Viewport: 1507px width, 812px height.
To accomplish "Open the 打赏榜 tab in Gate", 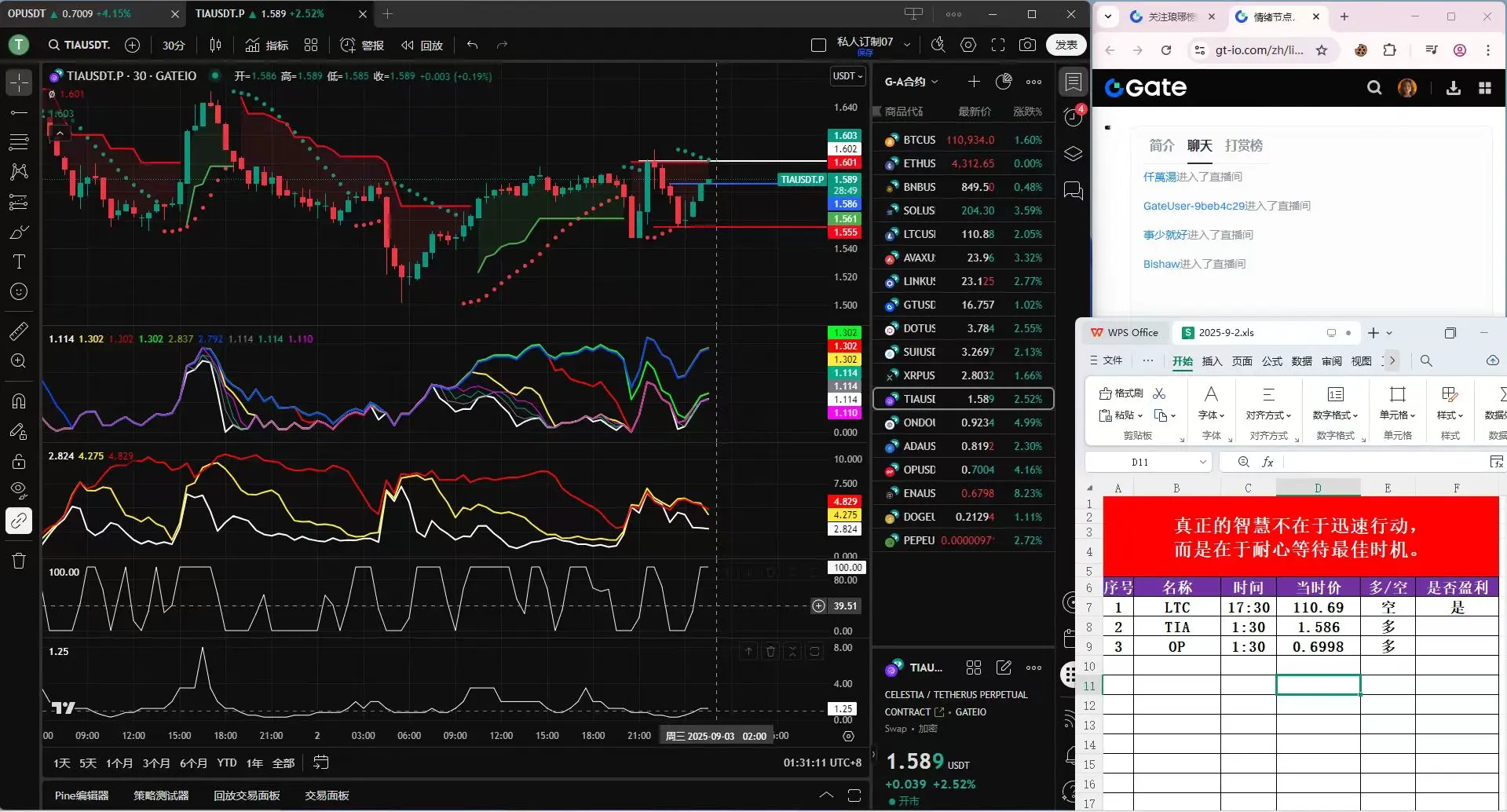I will click(1244, 145).
